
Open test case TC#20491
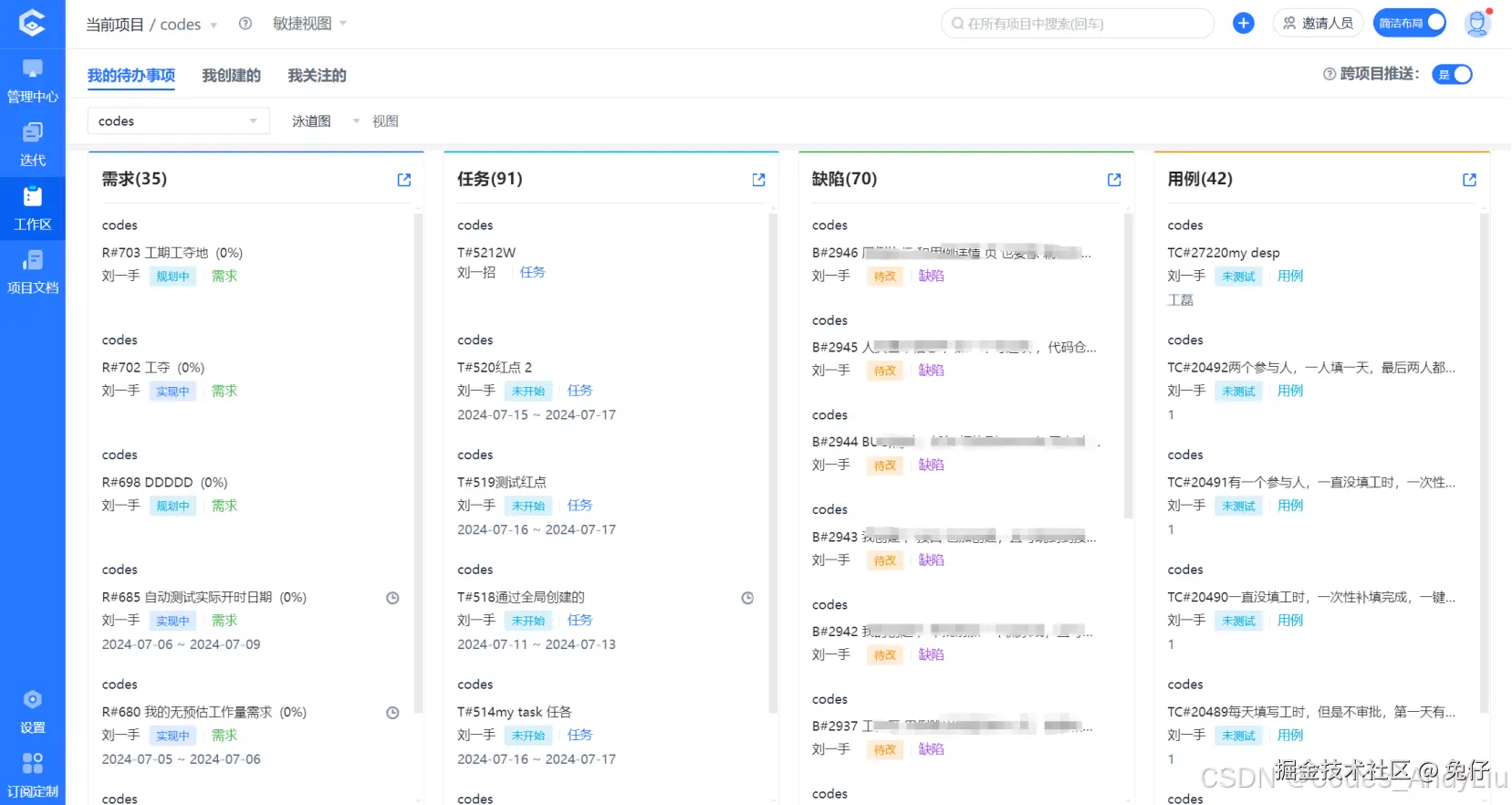[1311, 483]
